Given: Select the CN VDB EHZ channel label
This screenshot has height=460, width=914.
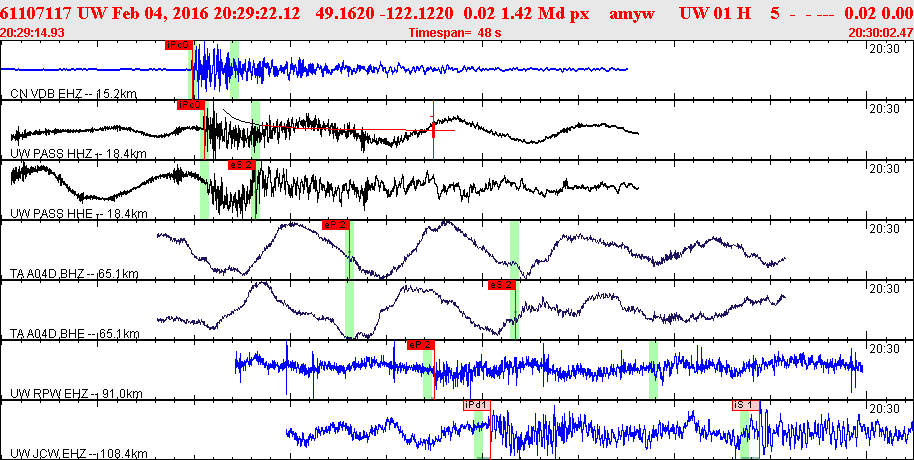Looking at the screenshot, I should [x=74, y=94].
